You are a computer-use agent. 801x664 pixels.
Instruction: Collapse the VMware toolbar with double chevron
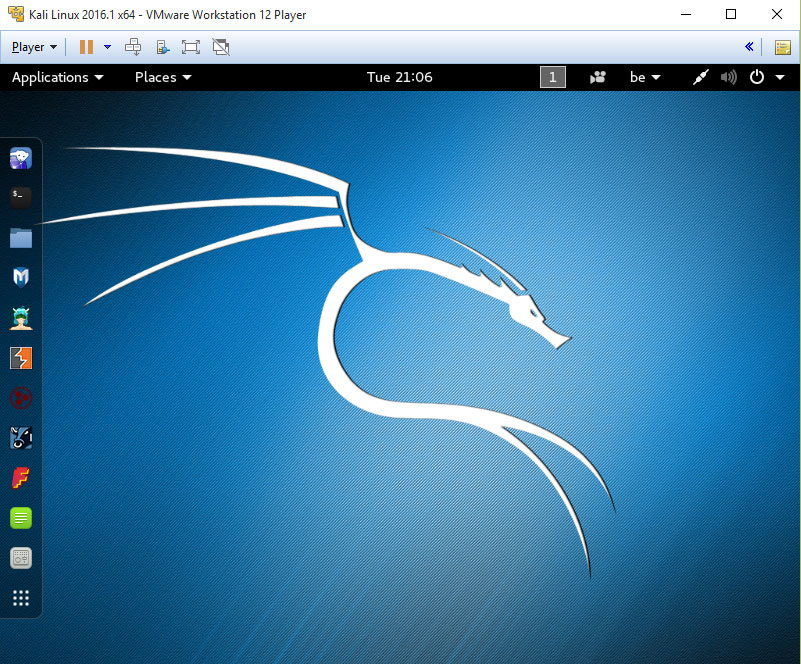click(749, 47)
